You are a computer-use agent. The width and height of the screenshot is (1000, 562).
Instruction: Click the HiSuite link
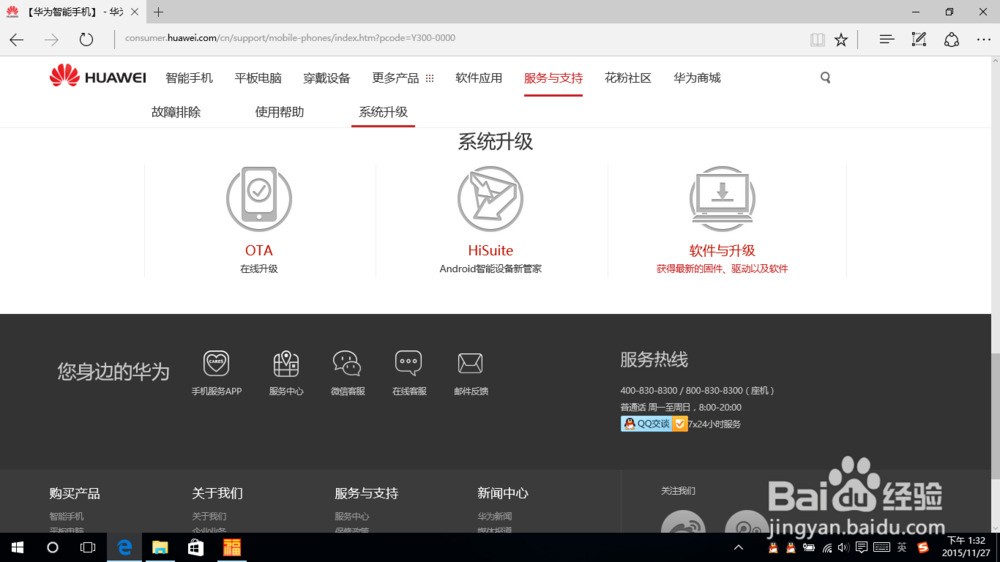[x=490, y=250]
